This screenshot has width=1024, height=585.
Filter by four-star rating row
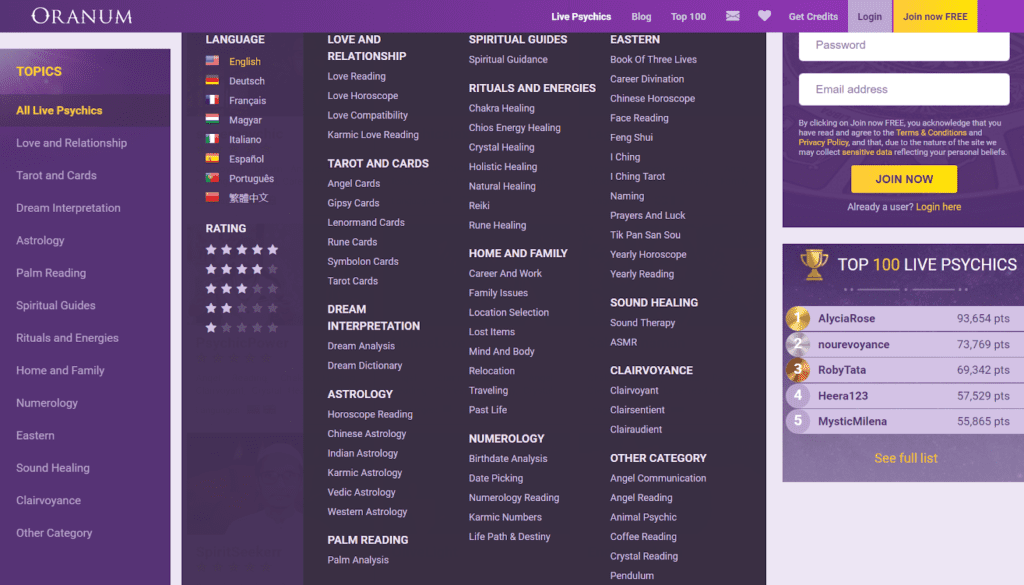coord(241,269)
